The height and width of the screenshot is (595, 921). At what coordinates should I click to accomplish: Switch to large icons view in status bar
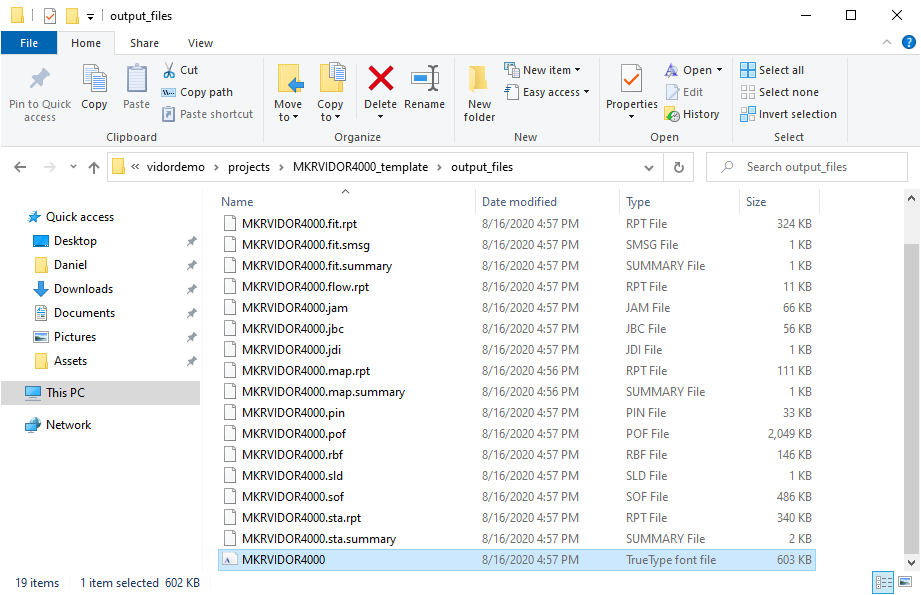click(x=905, y=582)
